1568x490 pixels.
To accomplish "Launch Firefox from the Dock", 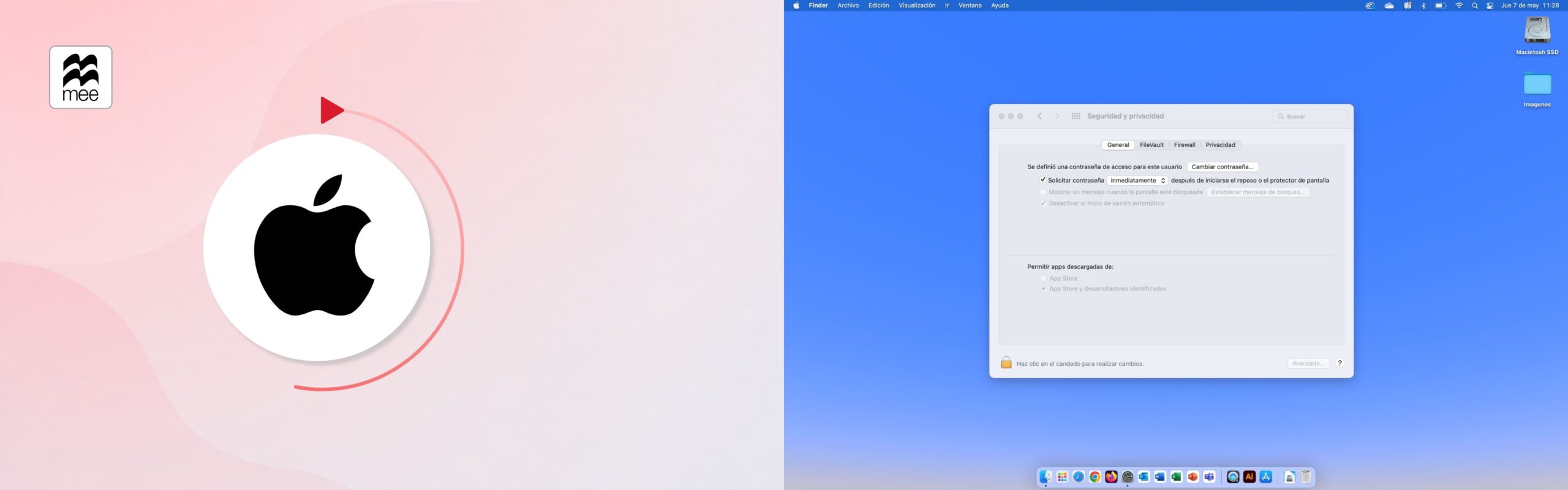I will (x=1111, y=477).
